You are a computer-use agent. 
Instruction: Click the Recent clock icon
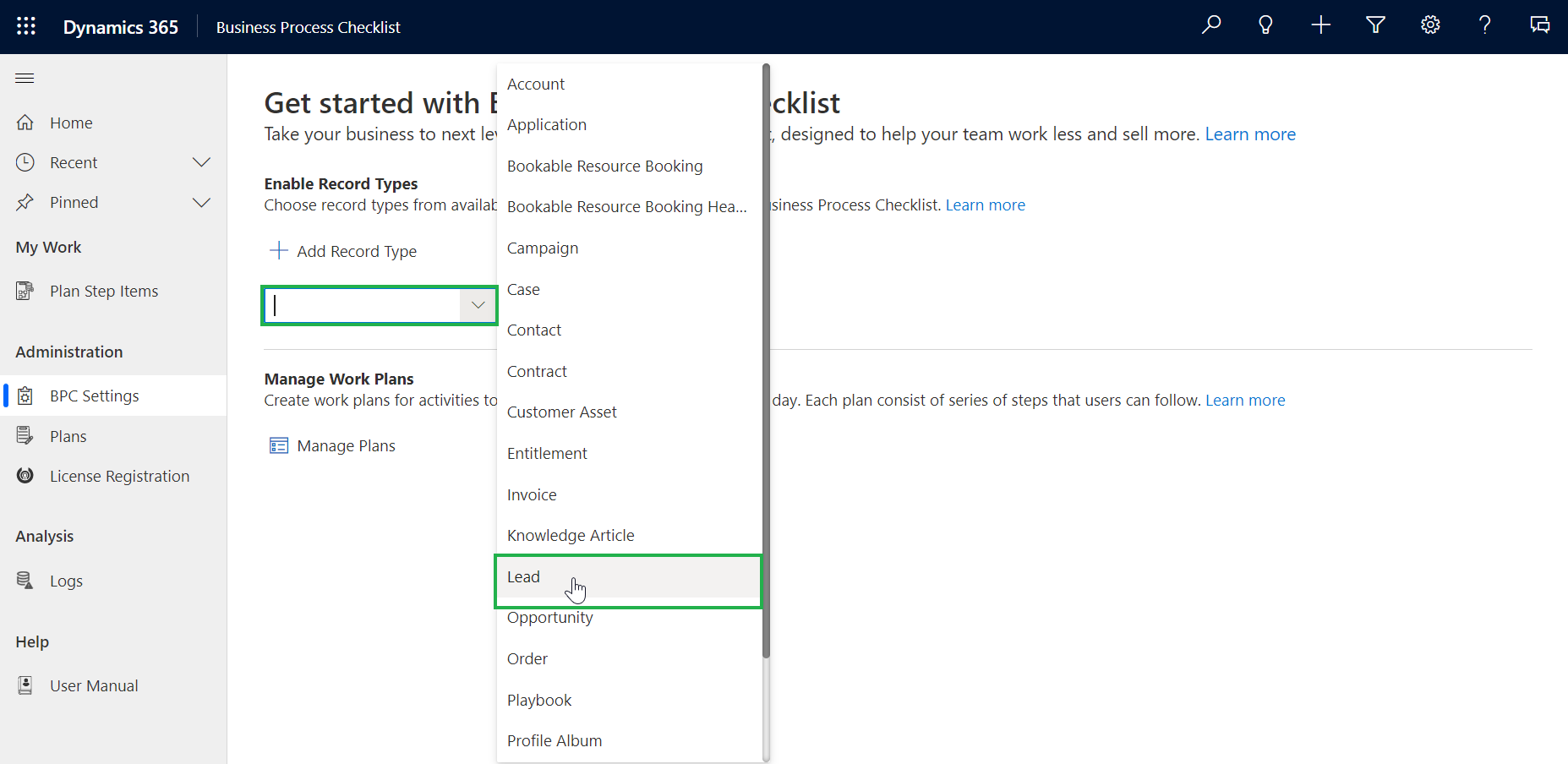point(25,162)
